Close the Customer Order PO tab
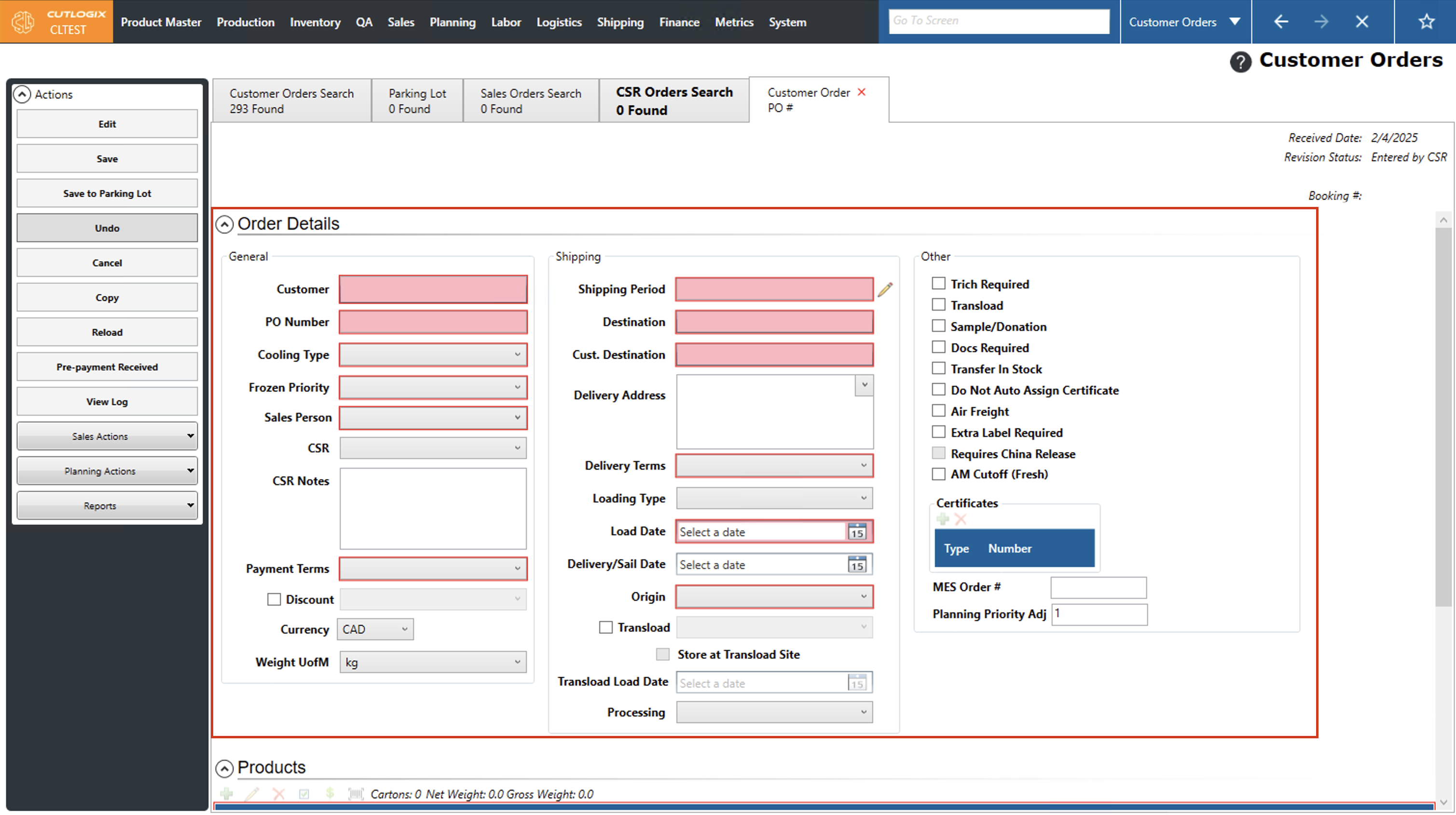1456x815 pixels. tap(861, 92)
